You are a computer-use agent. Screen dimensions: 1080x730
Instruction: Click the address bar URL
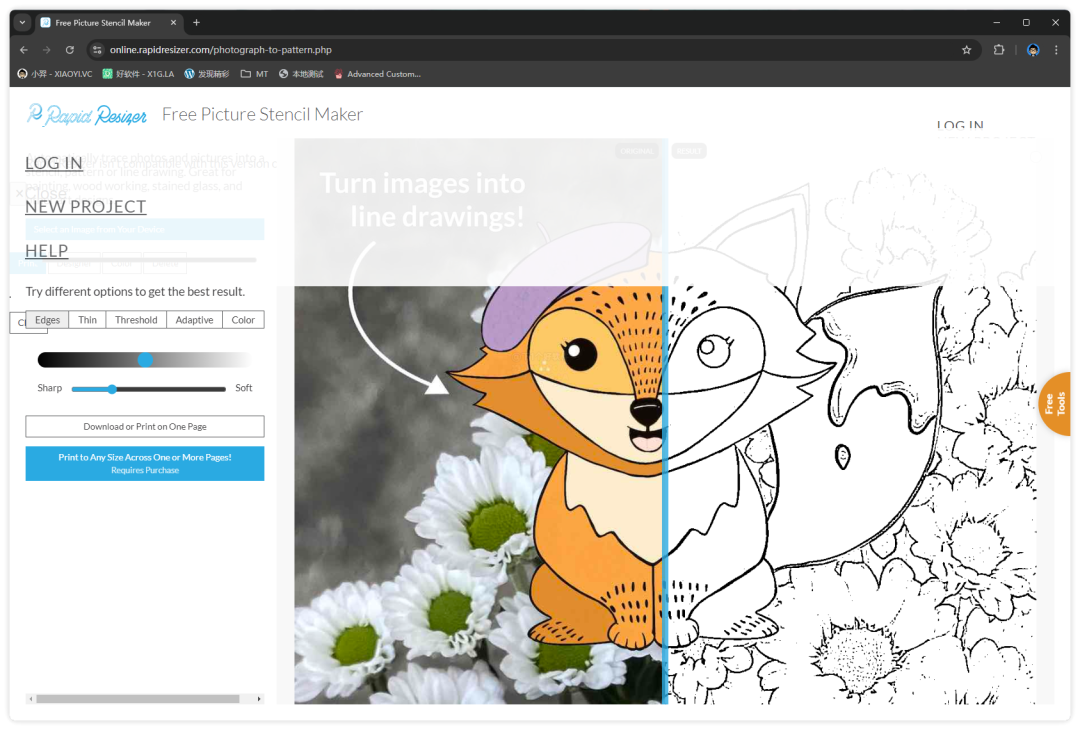click(220, 50)
